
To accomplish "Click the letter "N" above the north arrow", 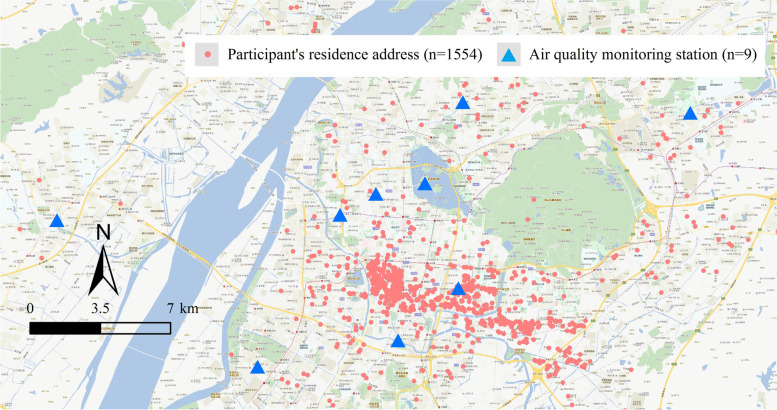I will click(103, 233).
